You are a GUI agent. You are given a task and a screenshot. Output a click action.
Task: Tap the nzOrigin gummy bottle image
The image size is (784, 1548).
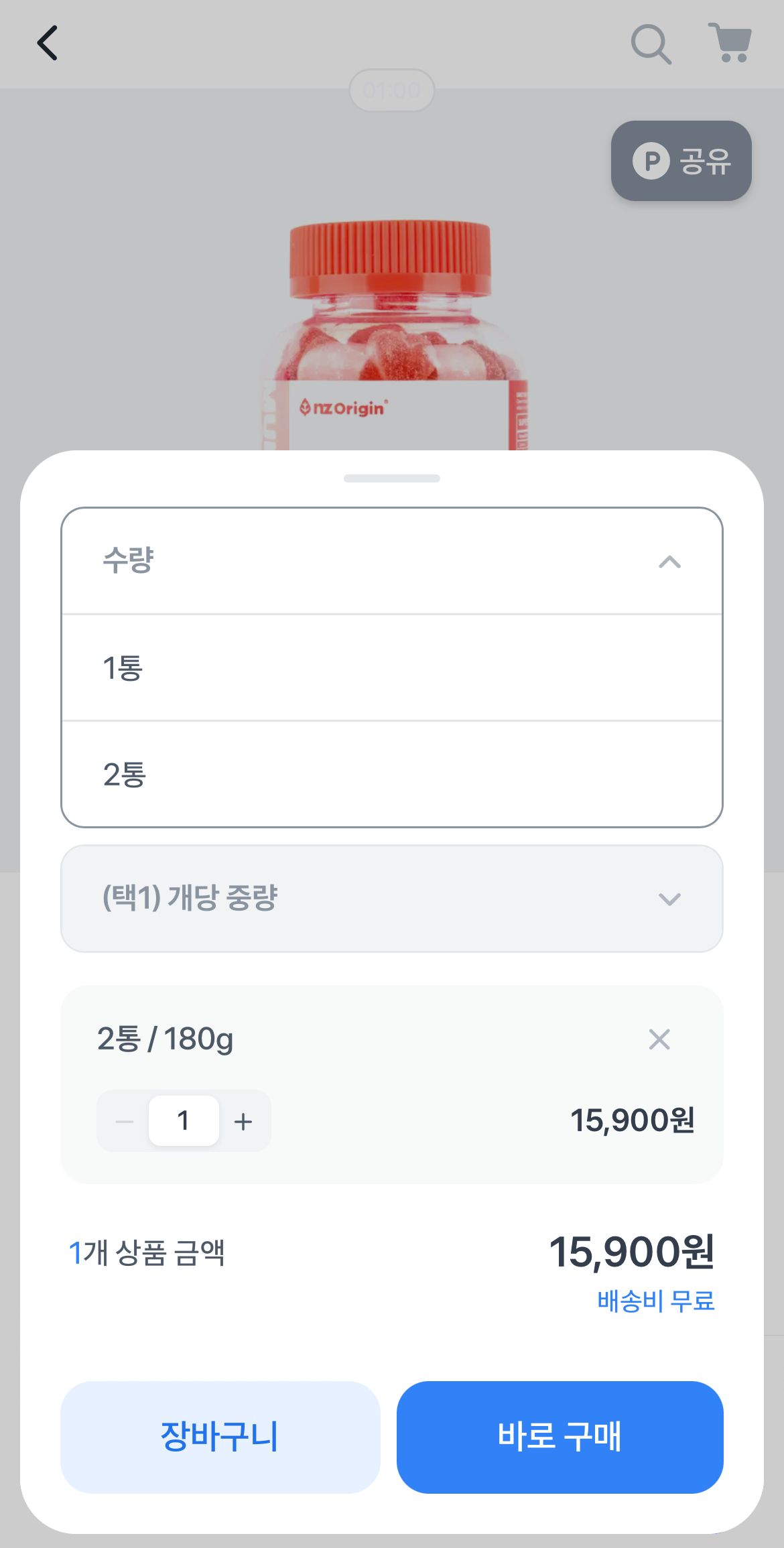pyautogui.click(x=392, y=335)
